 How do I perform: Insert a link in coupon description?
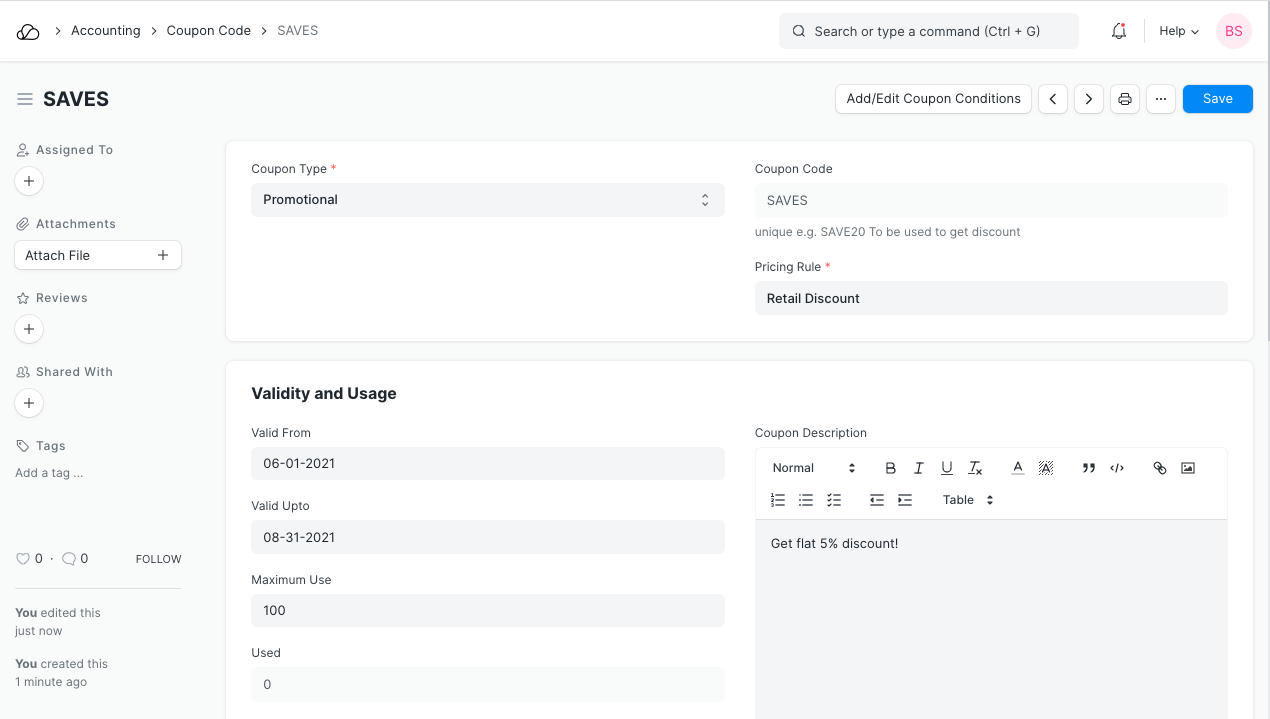coord(1160,468)
